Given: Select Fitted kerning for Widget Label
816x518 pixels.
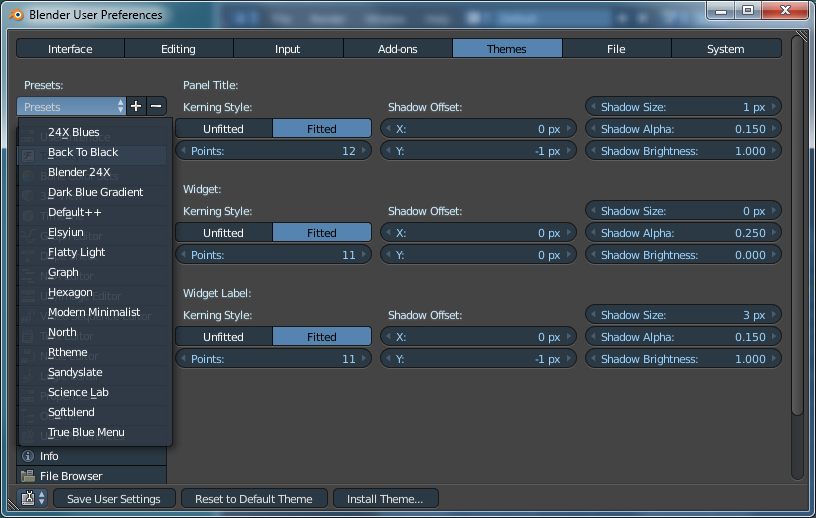Looking at the screenshot, I should coord(322,337).
